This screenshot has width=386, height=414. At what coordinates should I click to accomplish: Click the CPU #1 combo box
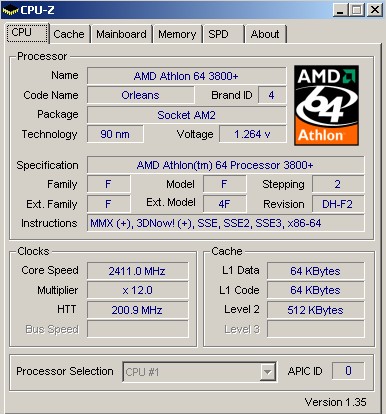199,371
